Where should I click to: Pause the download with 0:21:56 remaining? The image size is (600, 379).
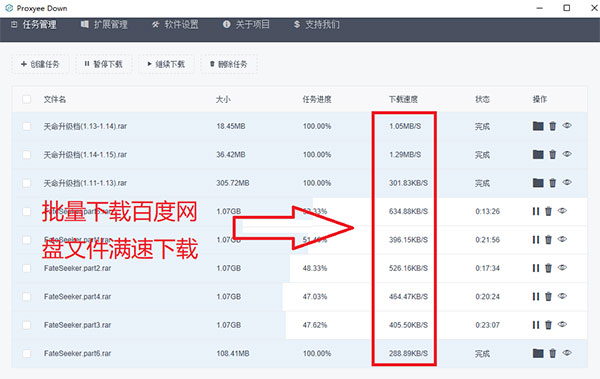536,240
